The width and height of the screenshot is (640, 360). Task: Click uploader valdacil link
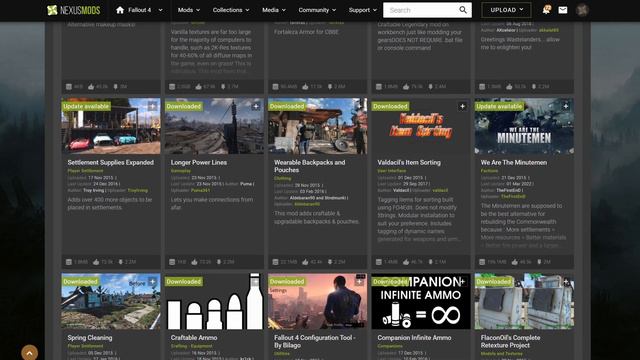pos(440,191)
